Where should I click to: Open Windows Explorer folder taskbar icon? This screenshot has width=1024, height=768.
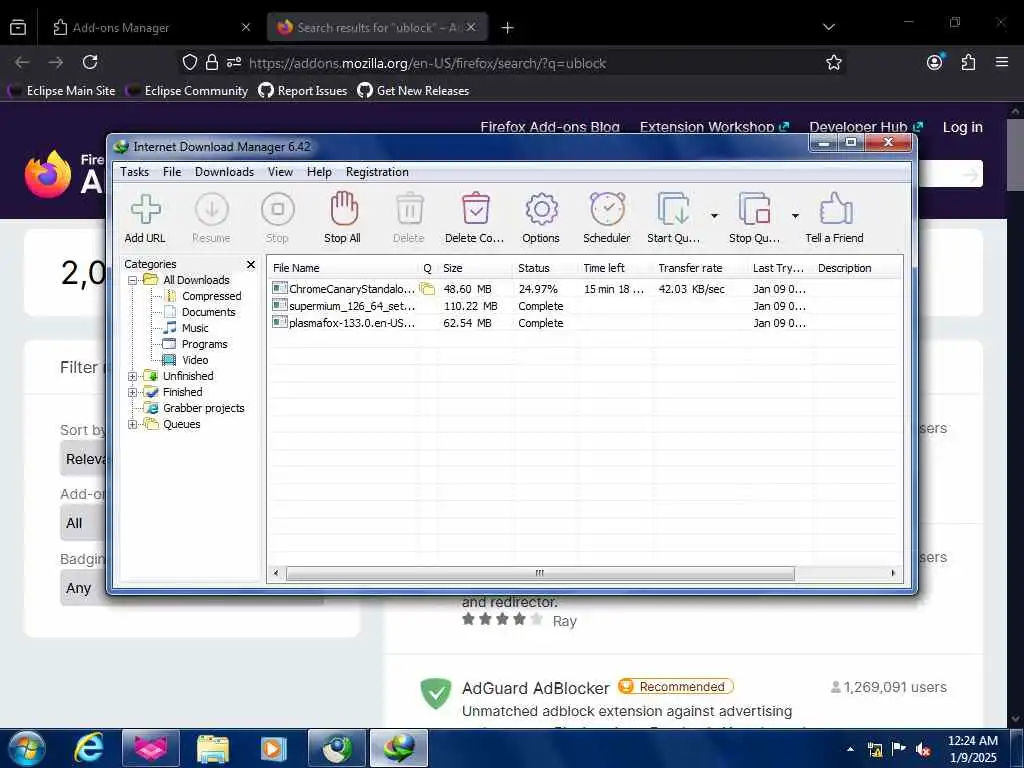pyautogui.click(x=212, y=749)
